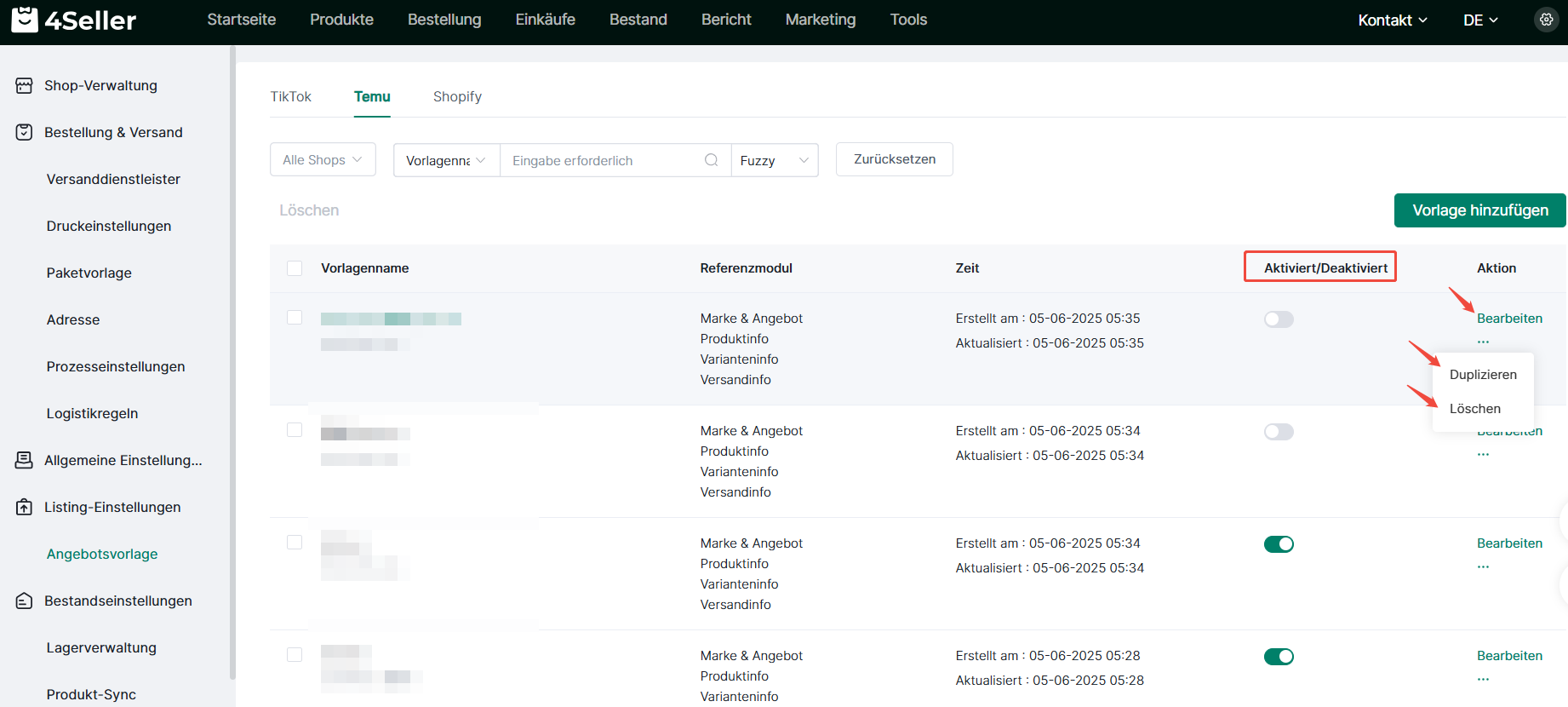Check the second template row checkbox
Screen dimensions: 1568x707
coord(295,430)
